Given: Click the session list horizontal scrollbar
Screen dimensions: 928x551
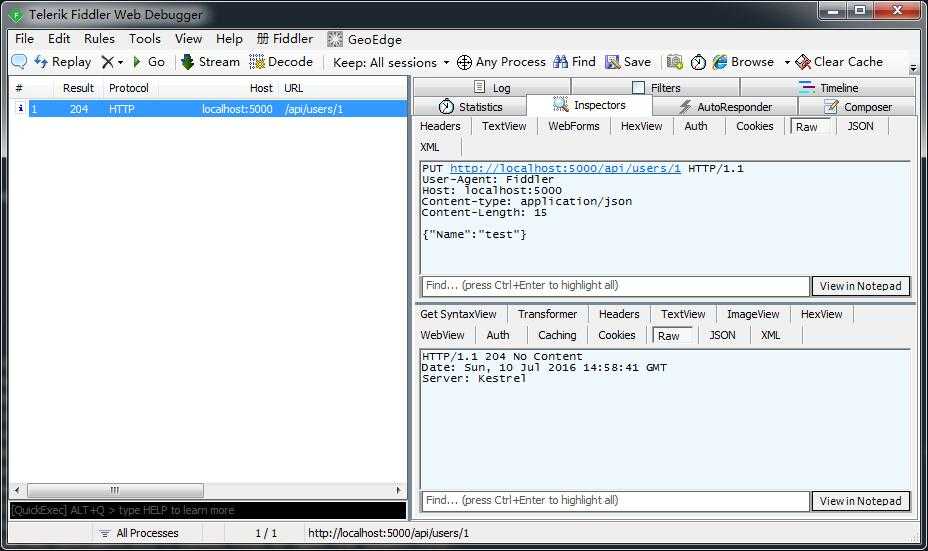Looking at the screenshot, I should click(115, 490).
